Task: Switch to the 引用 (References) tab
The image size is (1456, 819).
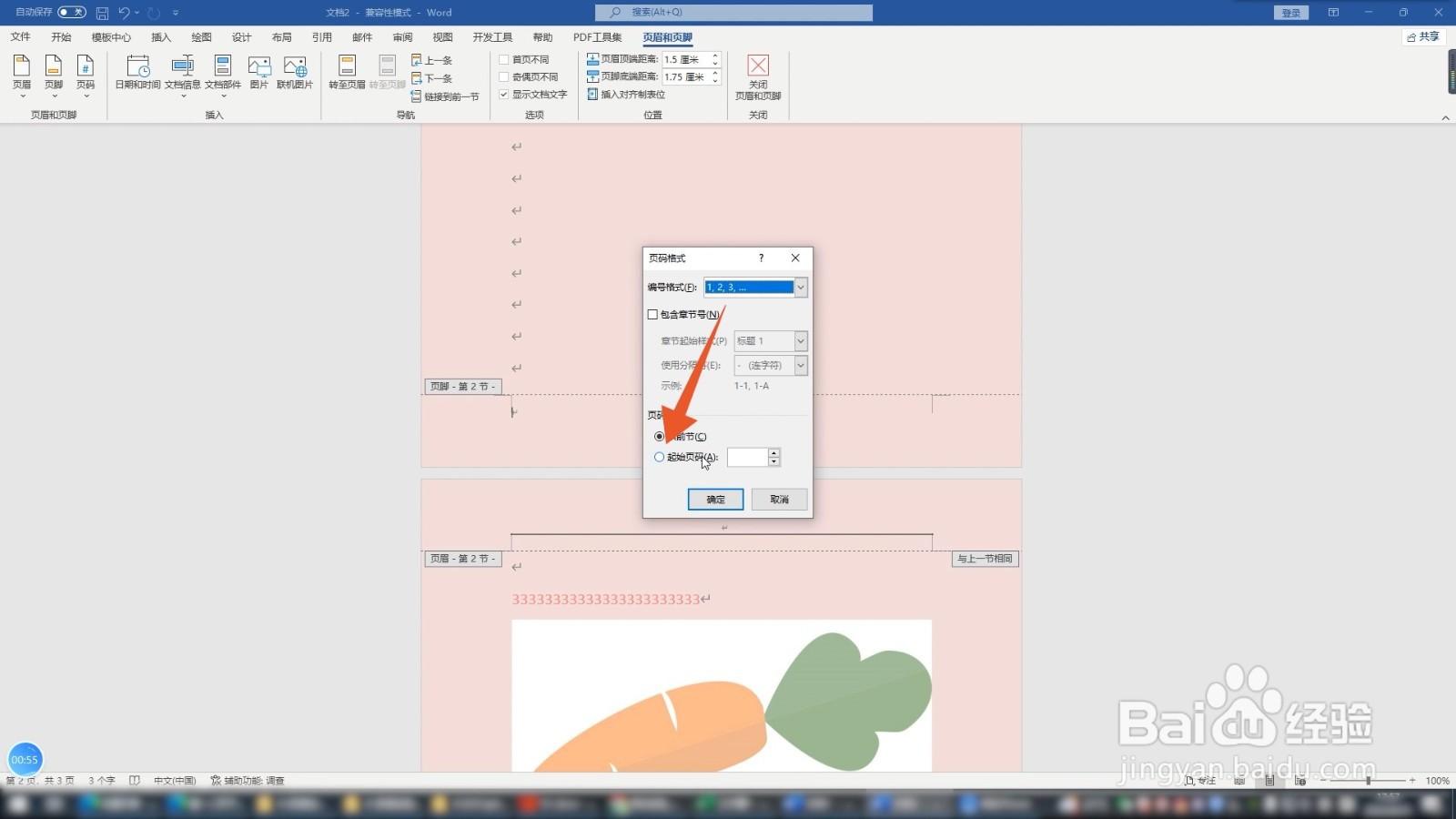Action: click(x=322, y=37)
